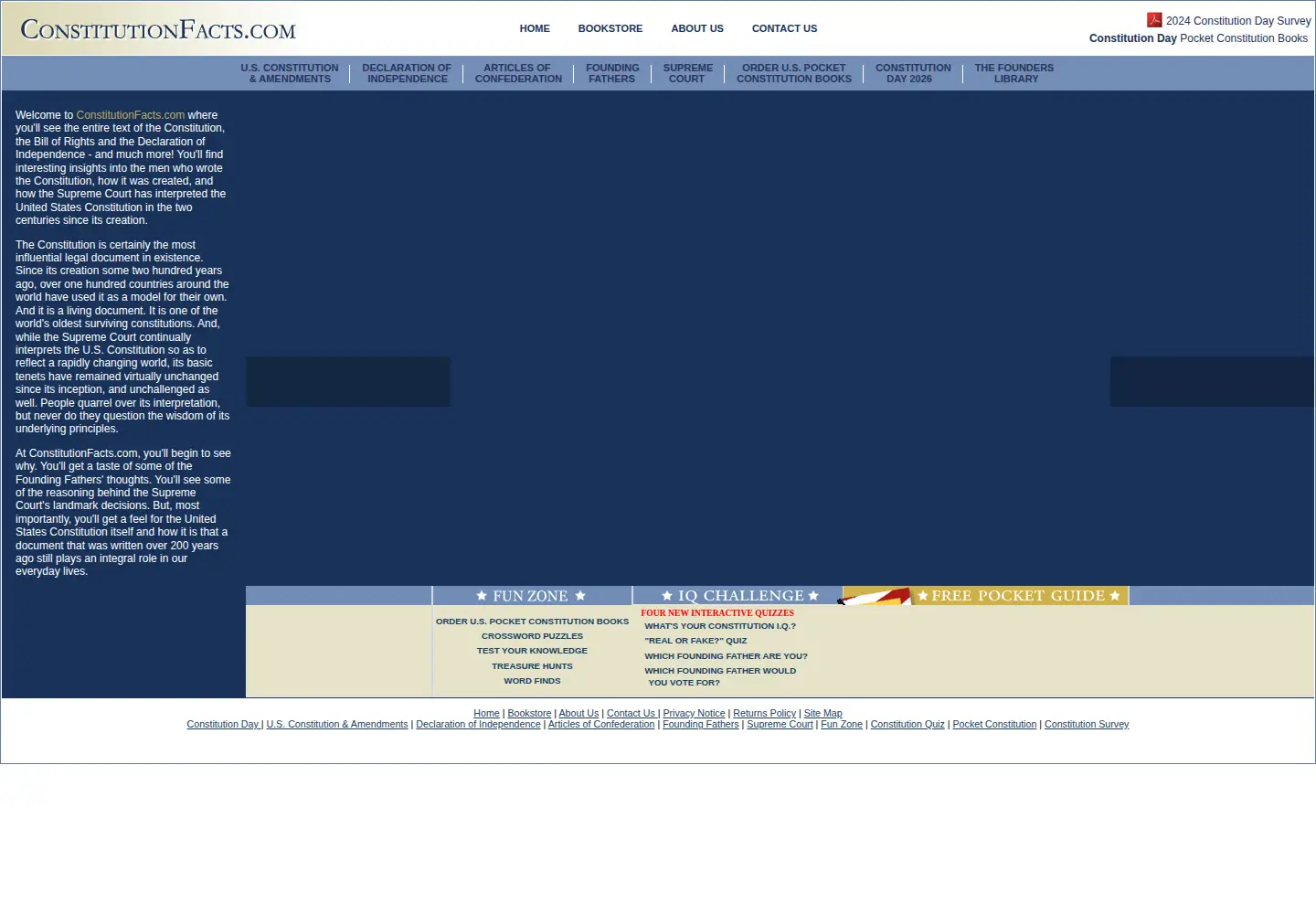Image resolution: width=1316 pixels, height=914 pixels.
Task: Open Treasure Hunts link
Action: (x=532, y=666)
